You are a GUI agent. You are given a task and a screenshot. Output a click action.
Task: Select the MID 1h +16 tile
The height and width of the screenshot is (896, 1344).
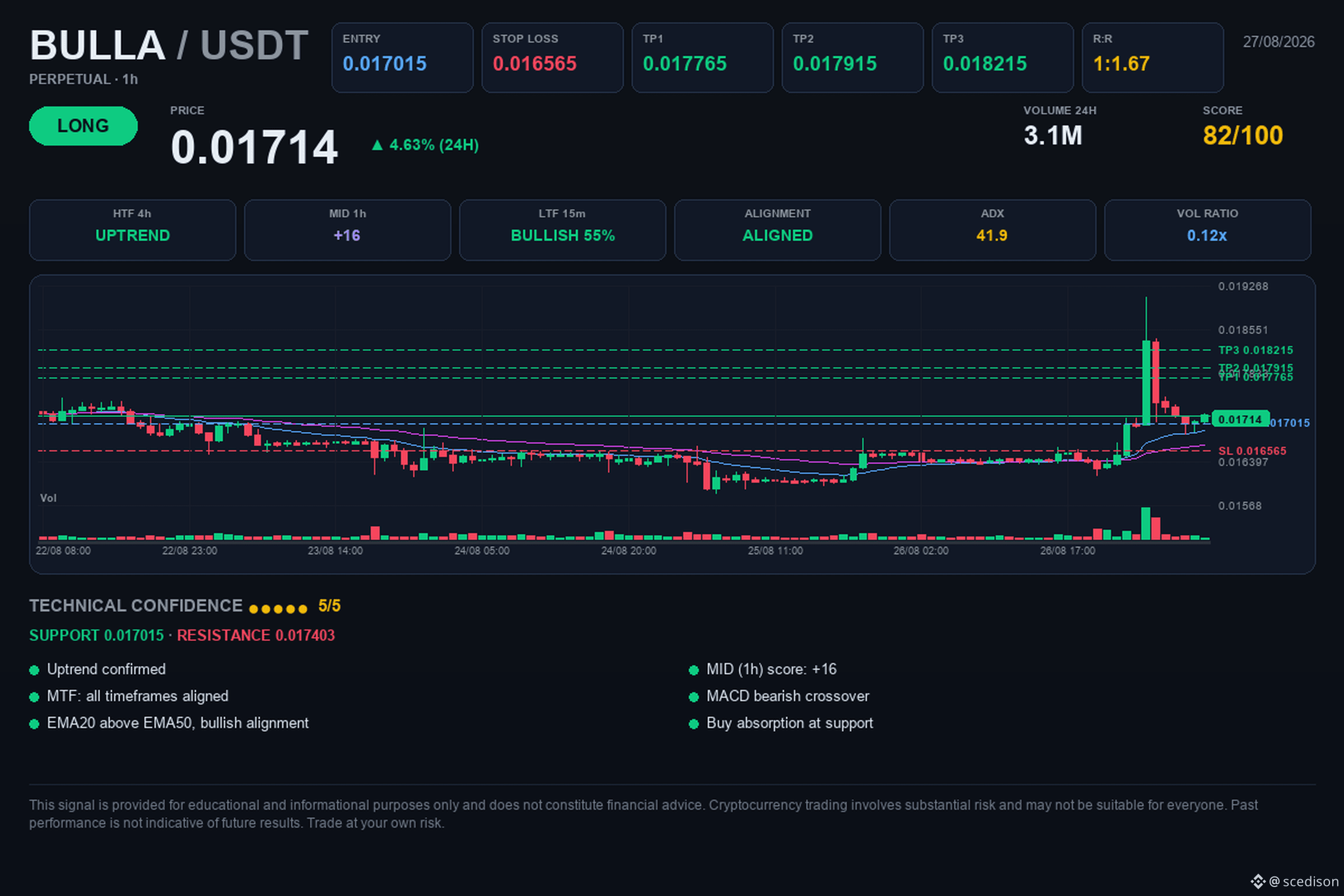(347, 230)
